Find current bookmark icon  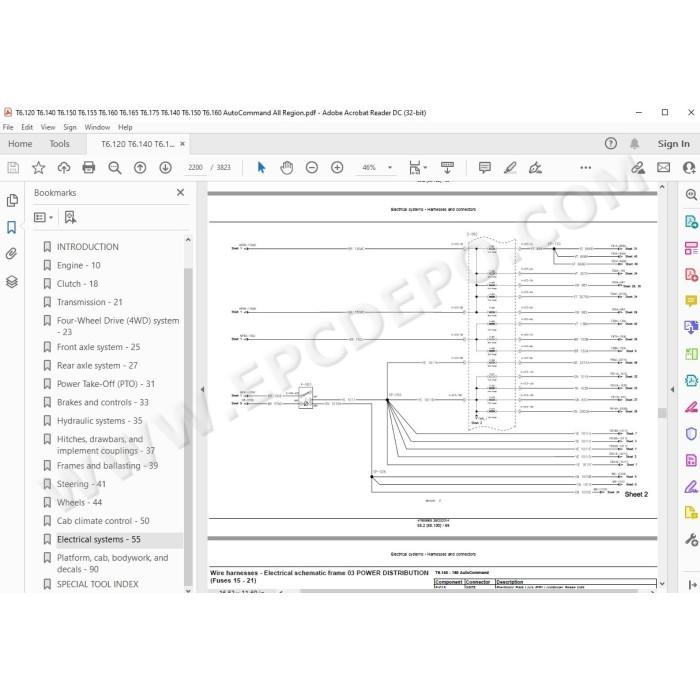click(x=70, y=217)
